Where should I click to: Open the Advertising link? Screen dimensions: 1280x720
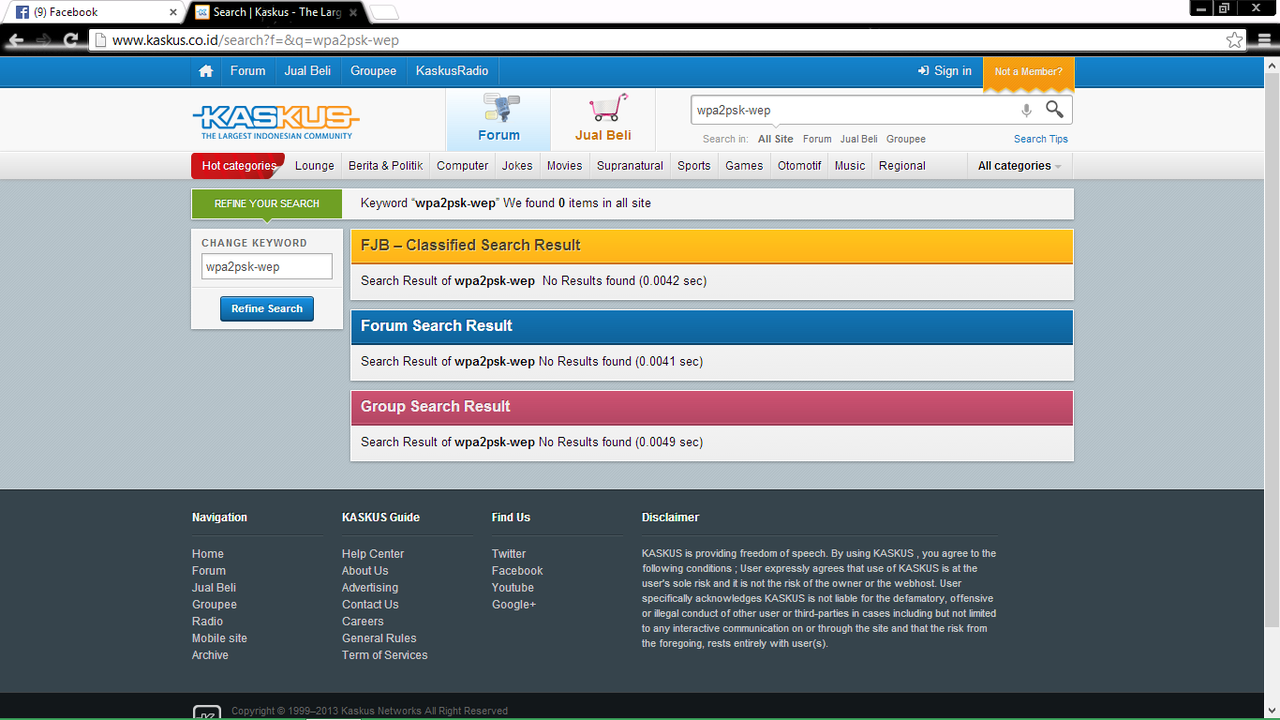pos(370,588)
